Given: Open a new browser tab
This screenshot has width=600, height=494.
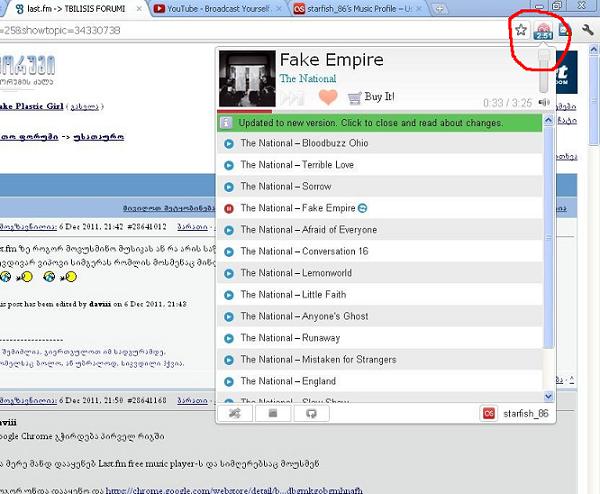Looking at the screenshot, I should pos(440,9).
